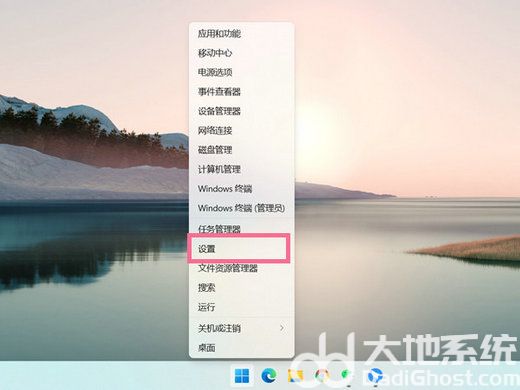Select 计算机管理 menu entry

point(241,169)
